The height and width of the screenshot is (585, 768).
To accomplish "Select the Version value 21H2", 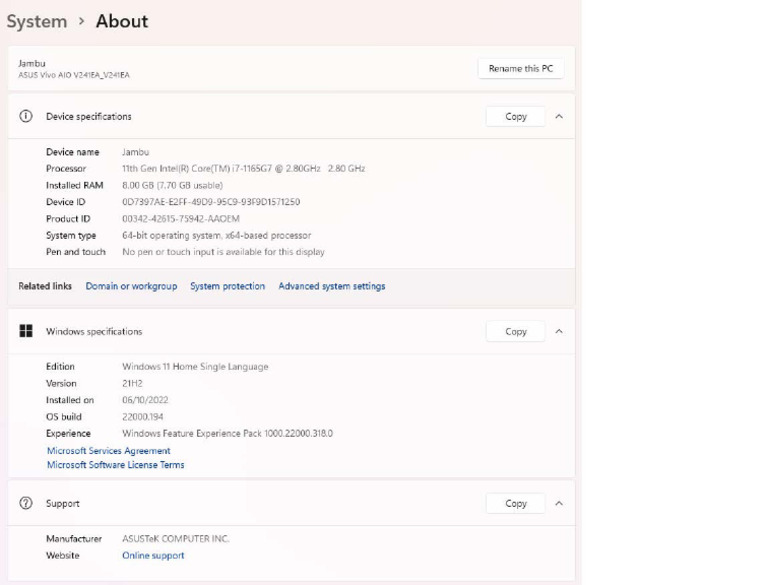I will [132, 383].
